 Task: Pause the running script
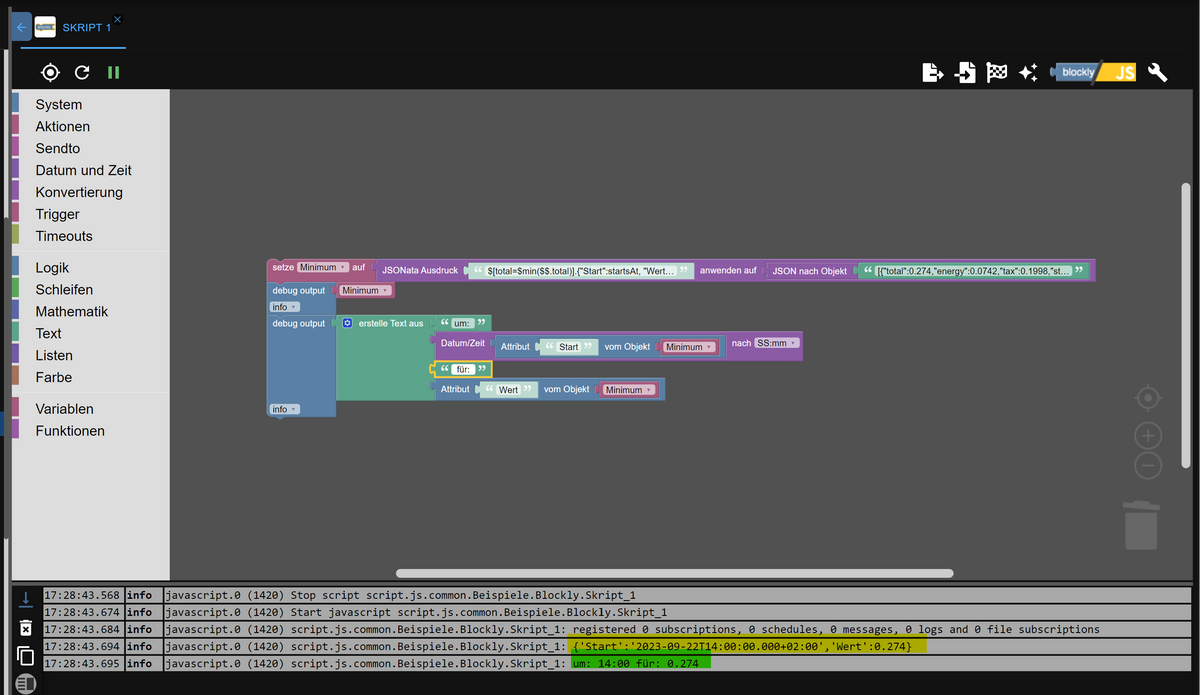[113, 72]
